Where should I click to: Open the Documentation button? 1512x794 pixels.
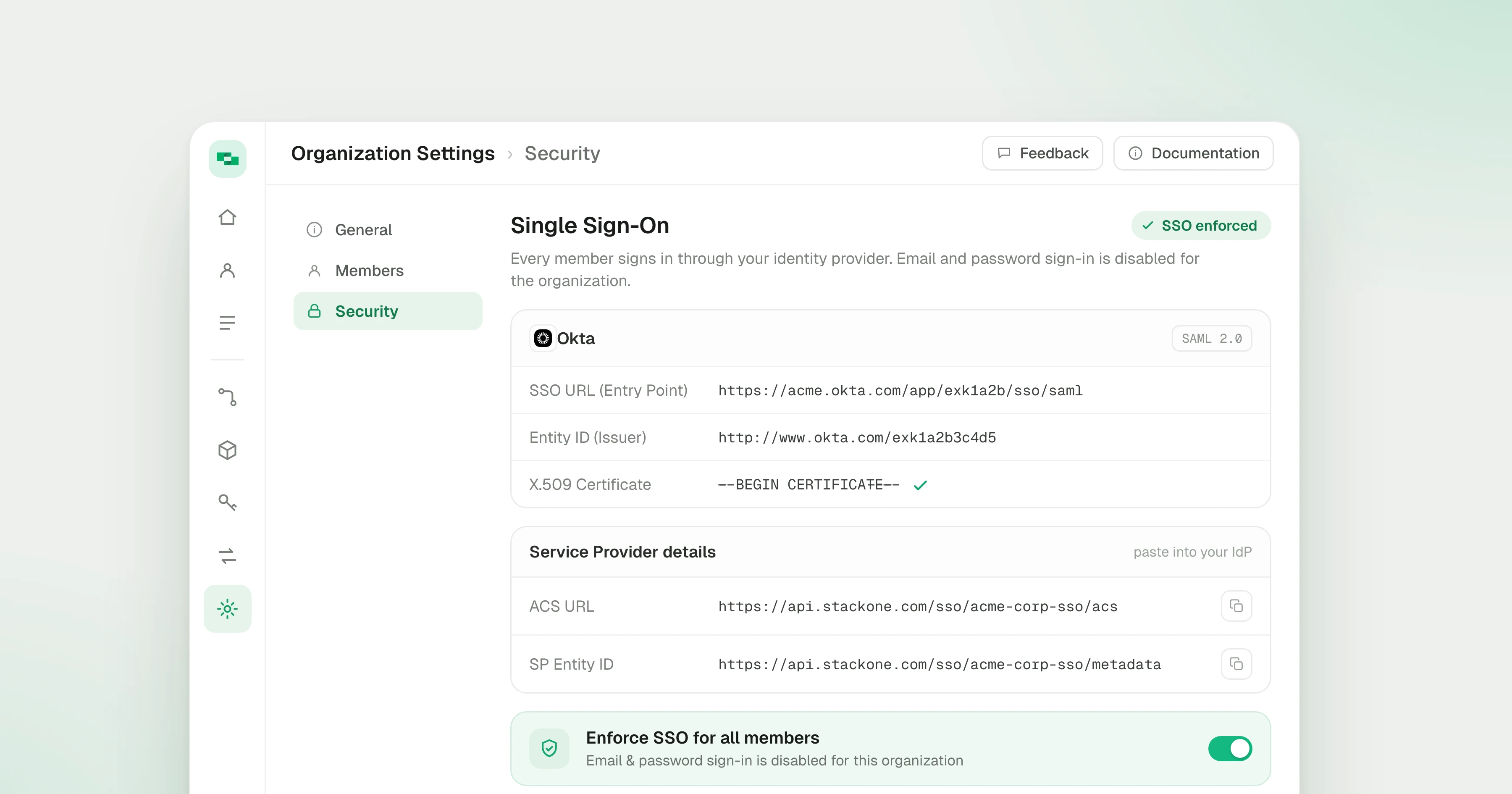[1193, 153]
